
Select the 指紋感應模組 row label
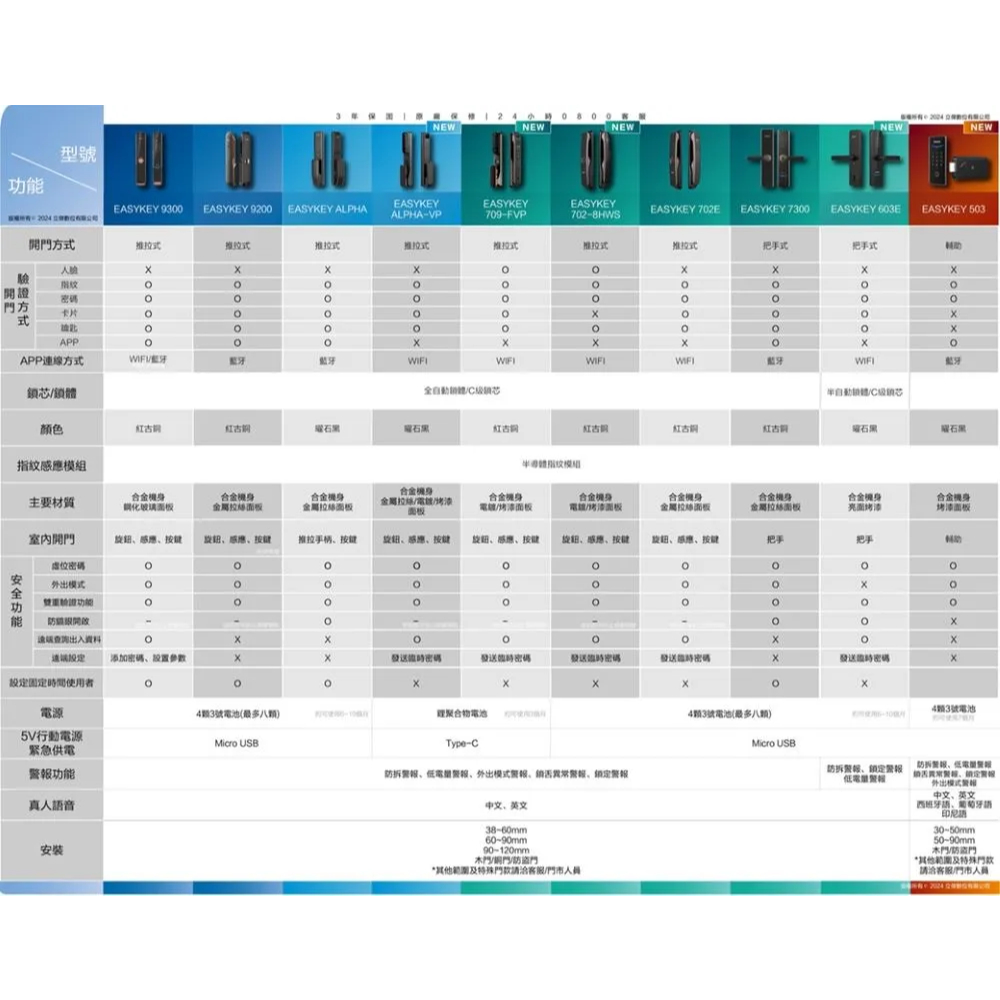(x=52, y=465)
